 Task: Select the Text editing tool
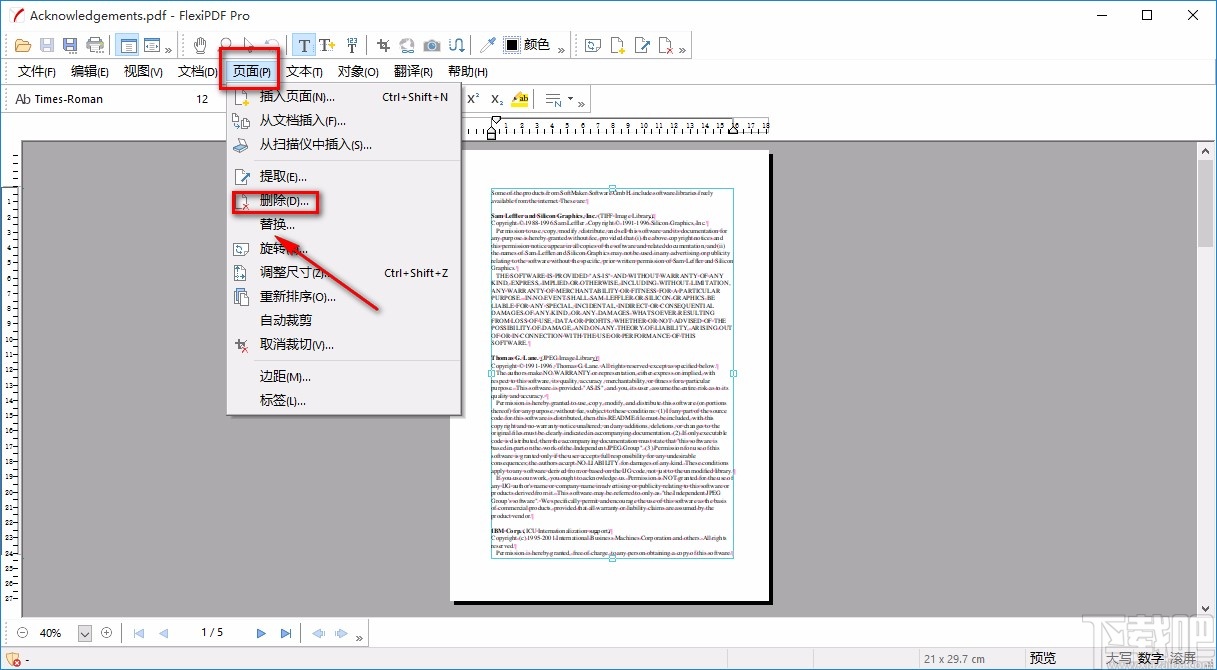point(304,44)
